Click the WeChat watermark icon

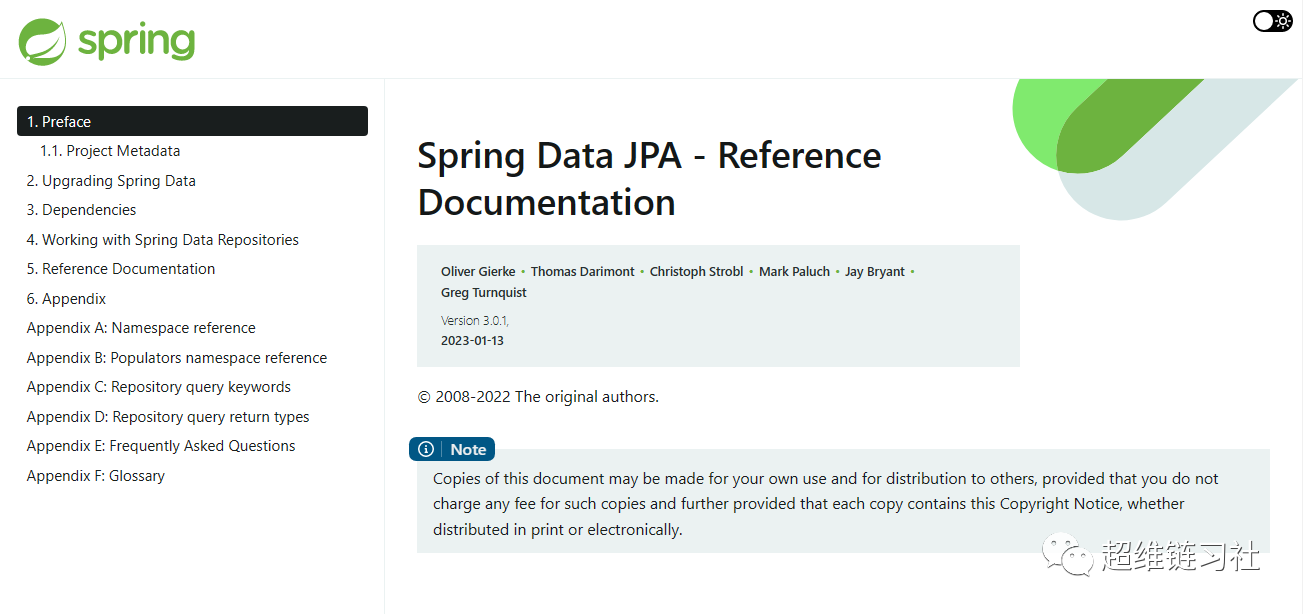coord(1068,555)
